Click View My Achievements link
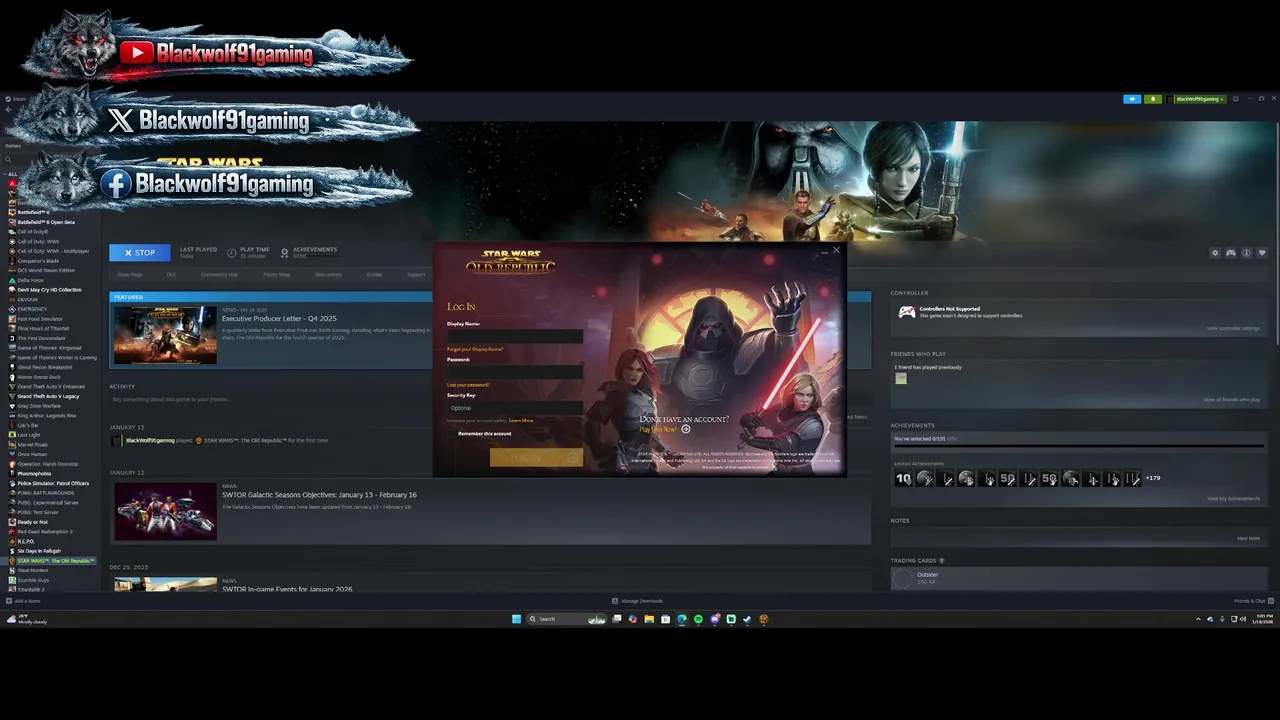This screenshot has height=720, width=1280. click(1233, 498)
